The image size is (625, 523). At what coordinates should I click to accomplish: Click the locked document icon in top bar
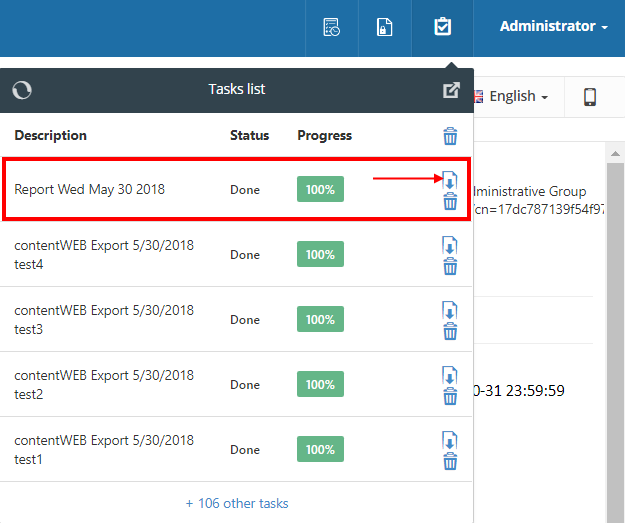[383, 27]
